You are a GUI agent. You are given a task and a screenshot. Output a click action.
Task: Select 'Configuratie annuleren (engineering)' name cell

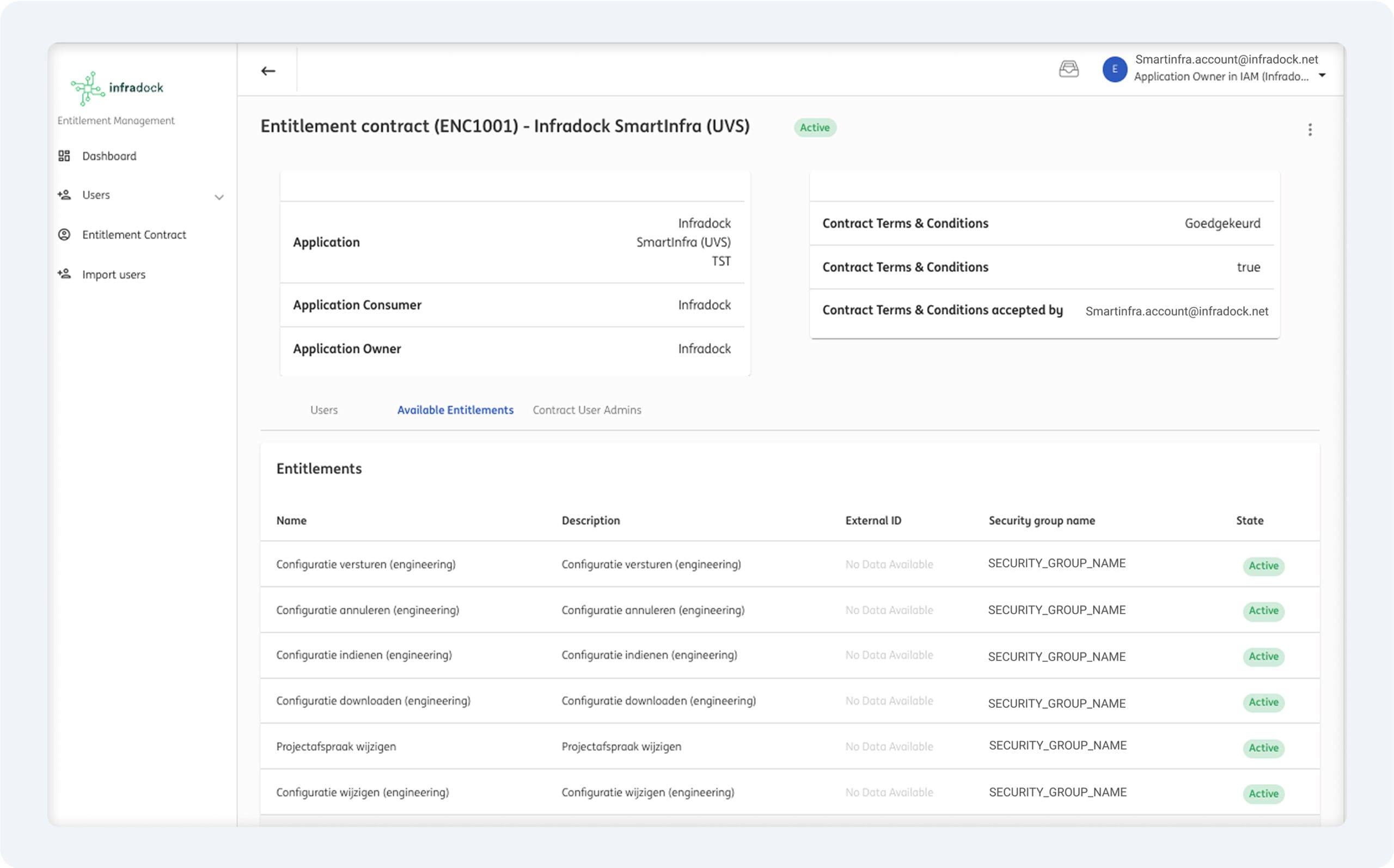point(368,610)
